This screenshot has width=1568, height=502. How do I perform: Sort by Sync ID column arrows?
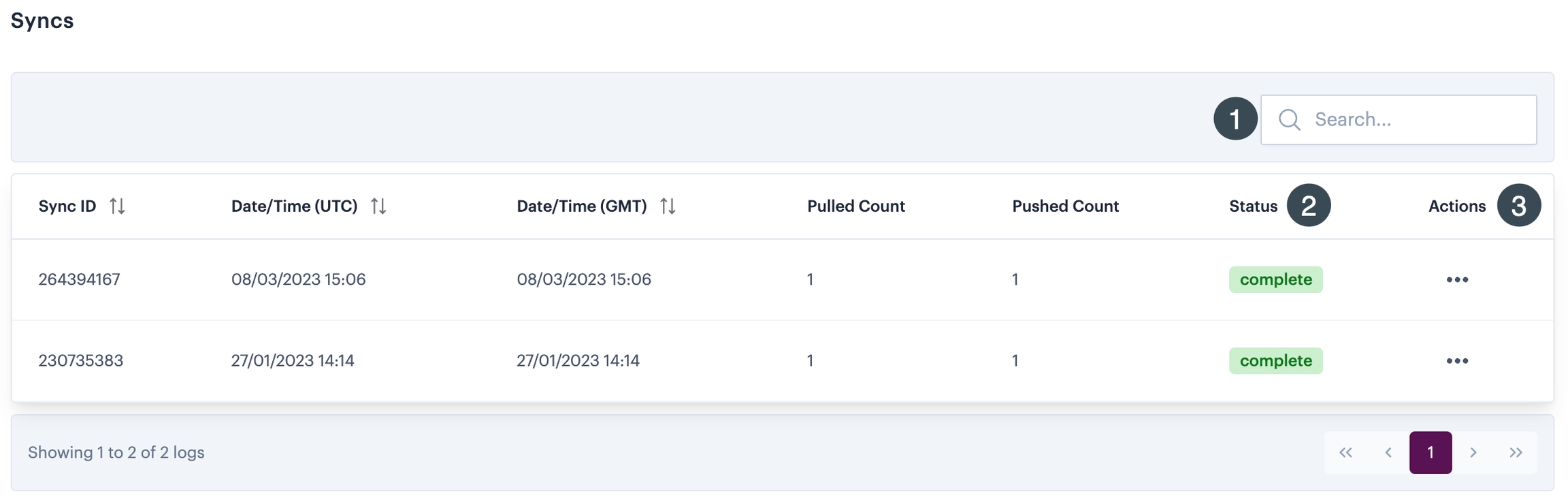(x=117, y=206)
